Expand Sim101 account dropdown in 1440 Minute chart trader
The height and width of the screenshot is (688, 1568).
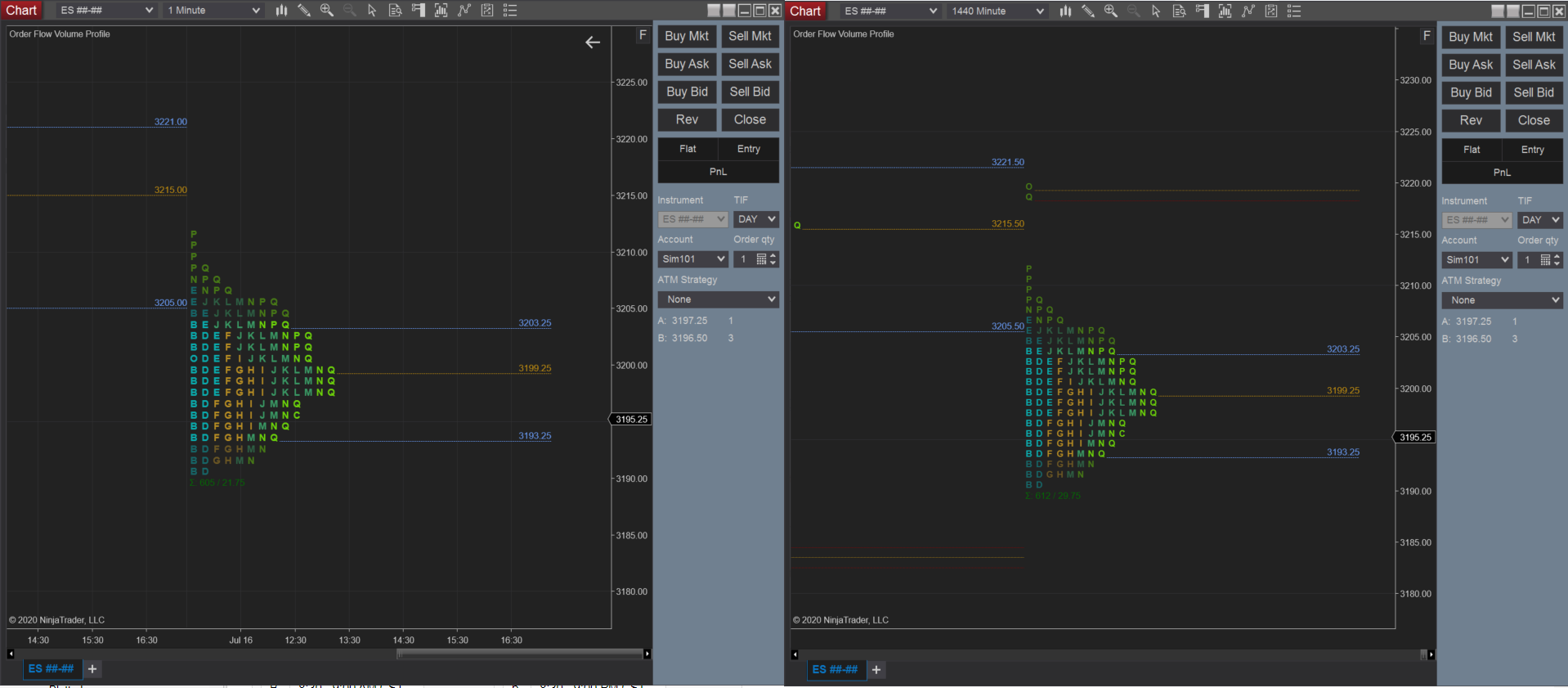(x=1476, y=260)
